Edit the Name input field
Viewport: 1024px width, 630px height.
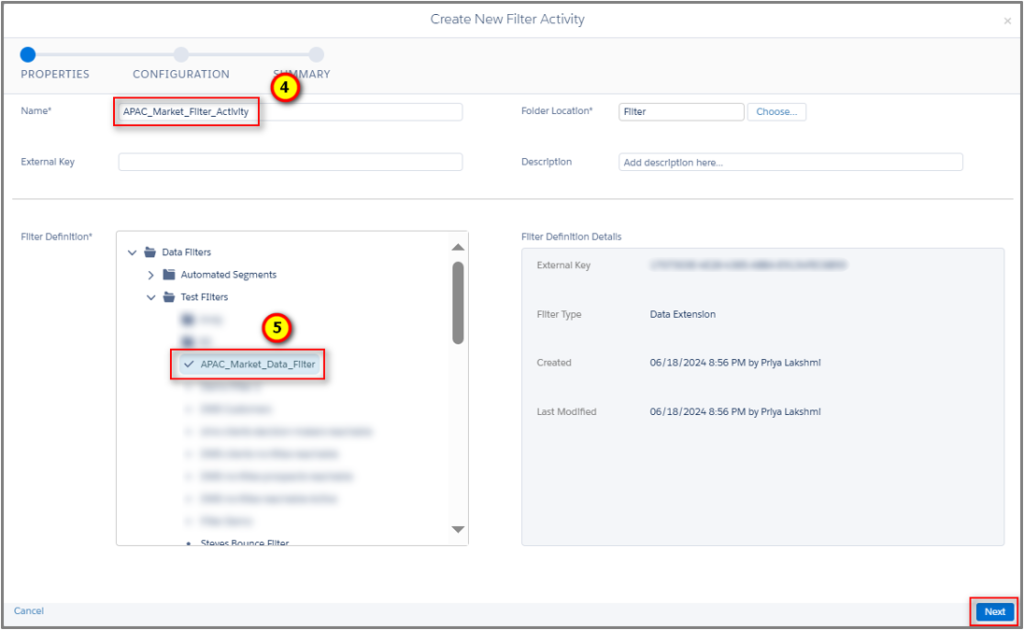tap(290, 112)
